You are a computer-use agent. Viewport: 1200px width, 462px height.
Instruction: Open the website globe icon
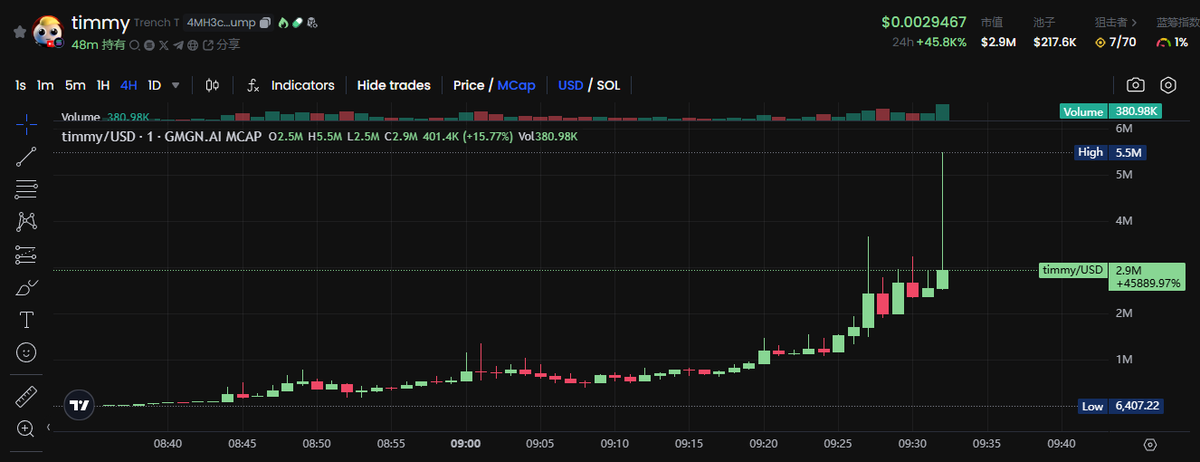pos(193,44)
